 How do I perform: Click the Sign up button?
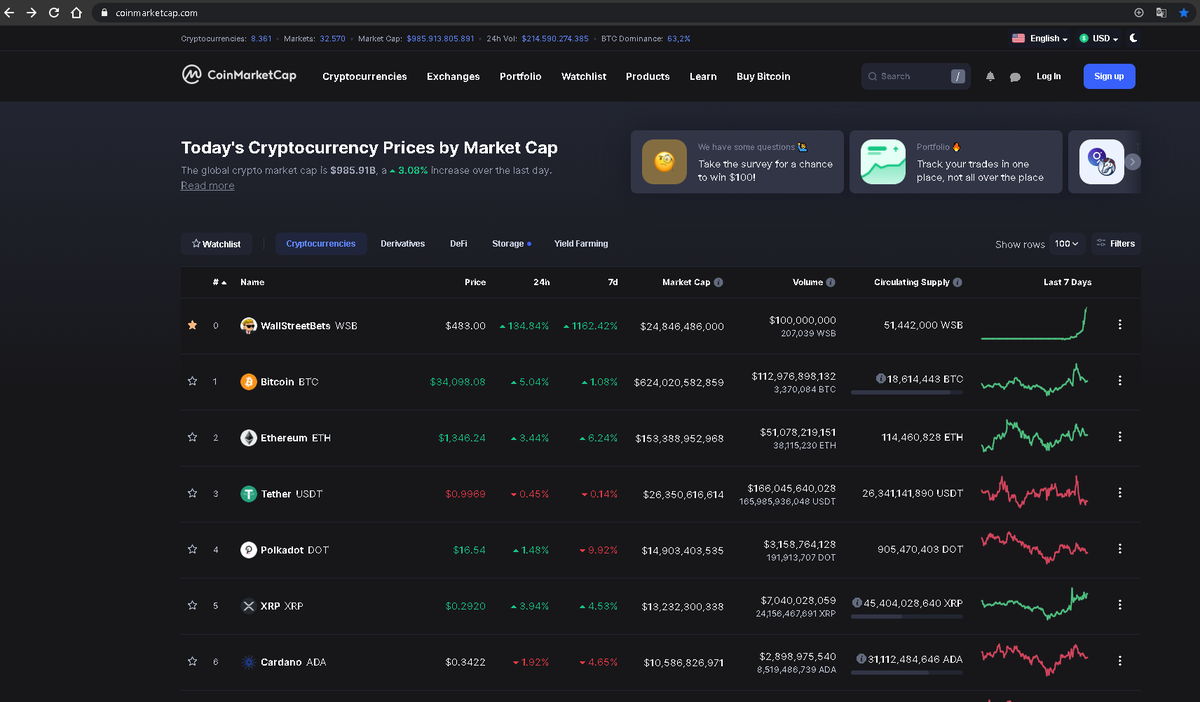pyautogui.click(x=1109, y=76)
